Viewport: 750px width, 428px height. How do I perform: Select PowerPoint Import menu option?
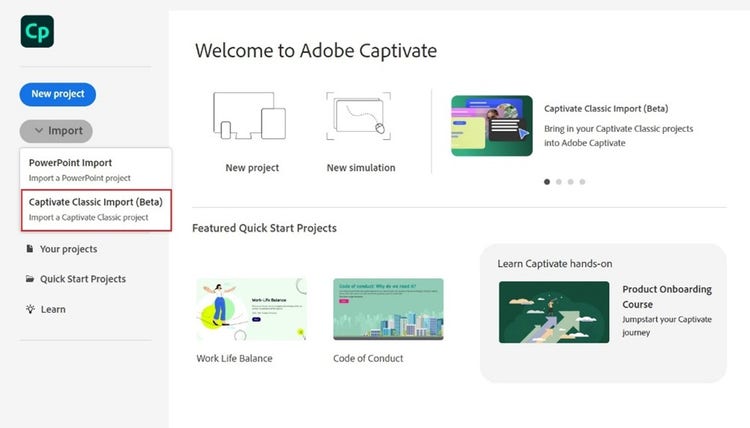click(x=96, y=169)
